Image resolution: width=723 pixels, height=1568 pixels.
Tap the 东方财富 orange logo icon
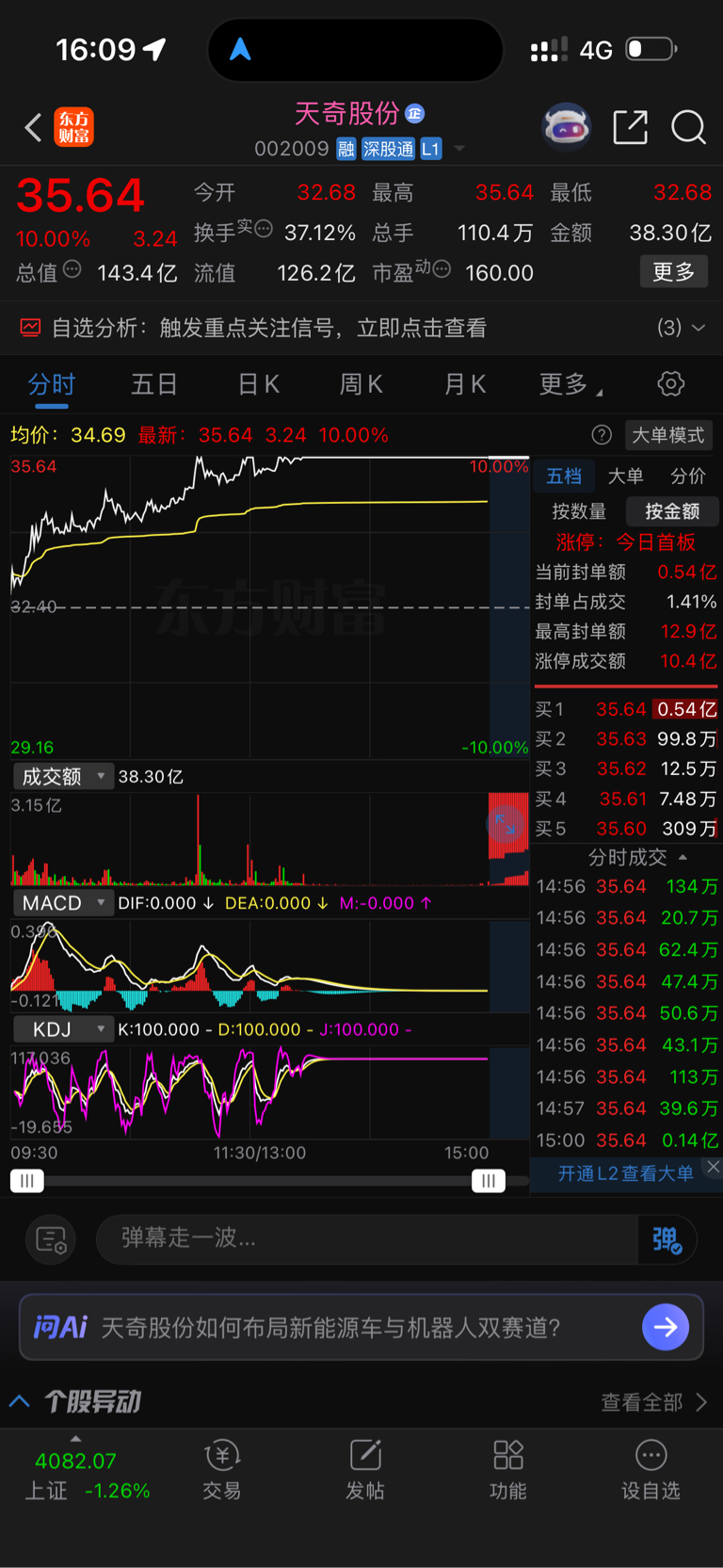point(73,127)
